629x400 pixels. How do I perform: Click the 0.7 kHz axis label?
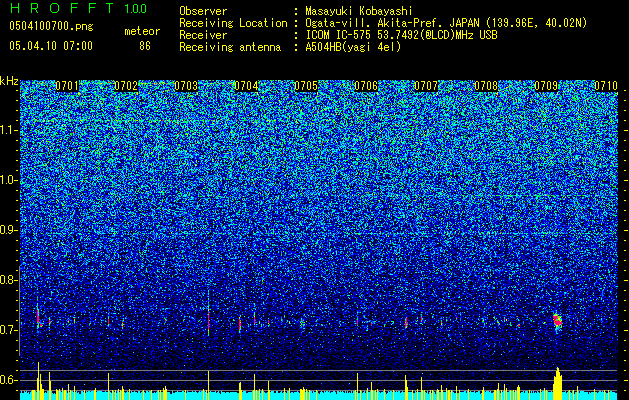tap(8, 330)
